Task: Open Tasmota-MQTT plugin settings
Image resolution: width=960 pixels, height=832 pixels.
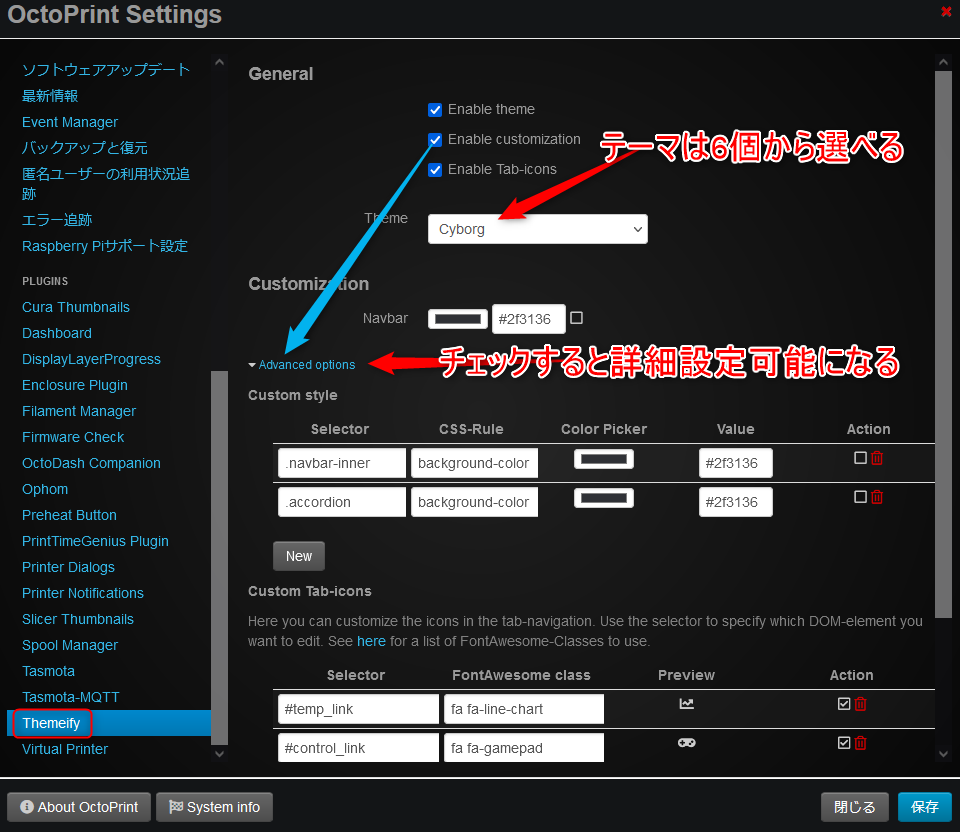Action: click(x=70, y=697)
